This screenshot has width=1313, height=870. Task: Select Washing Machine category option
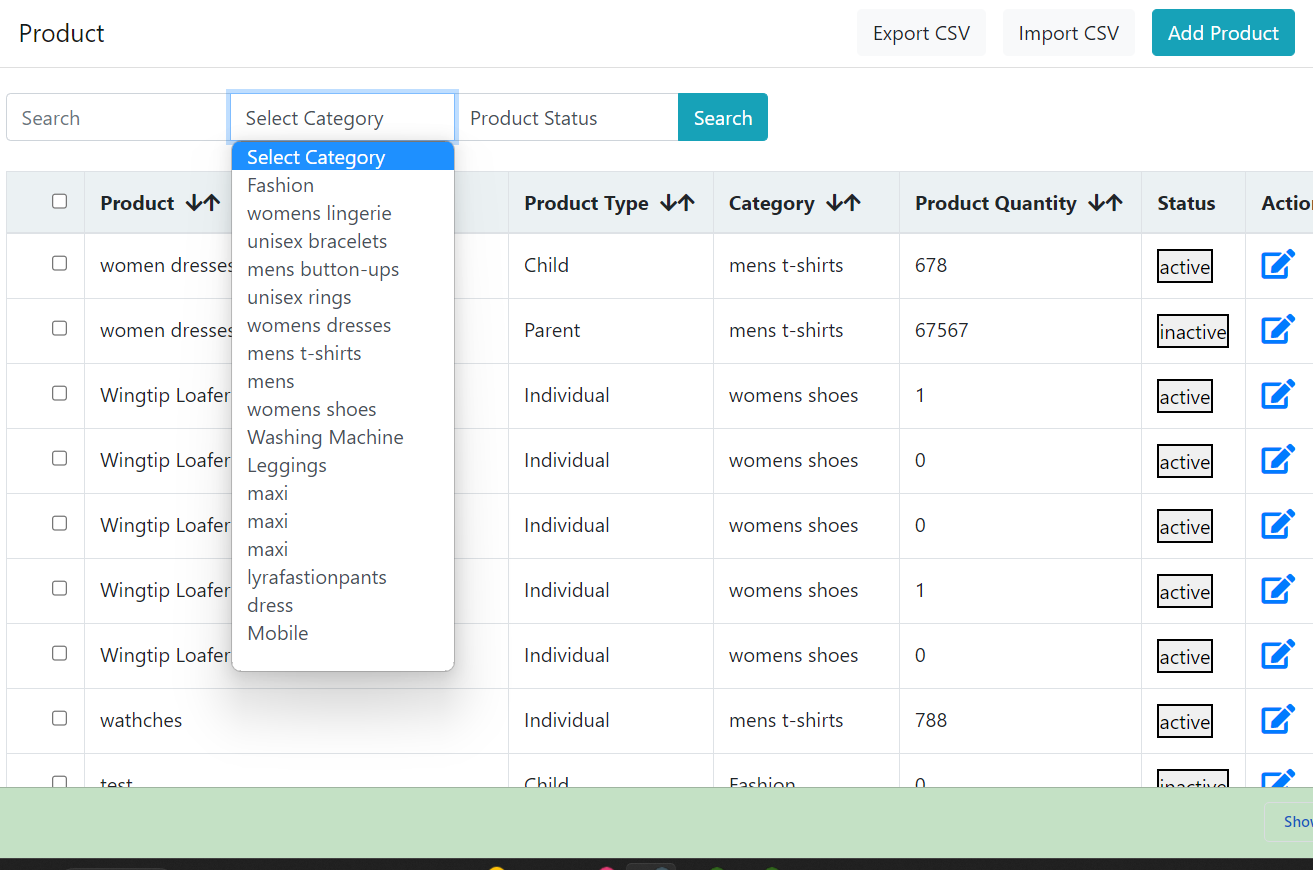[343, 437]
